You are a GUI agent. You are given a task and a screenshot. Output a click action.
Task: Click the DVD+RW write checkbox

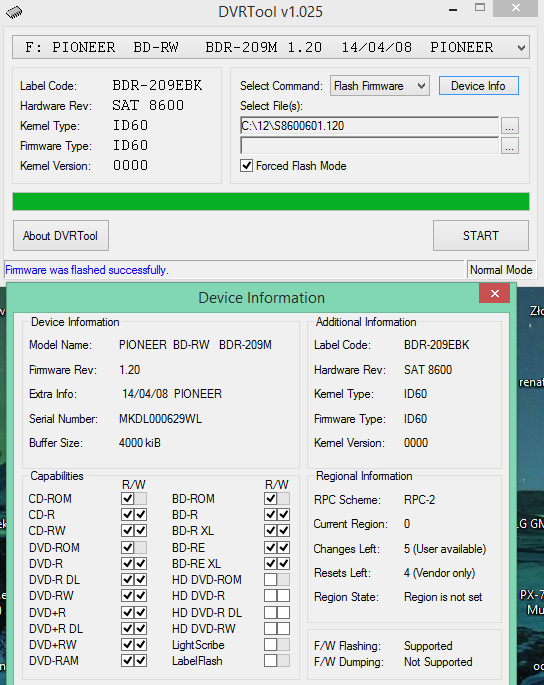tap(141, 644)
